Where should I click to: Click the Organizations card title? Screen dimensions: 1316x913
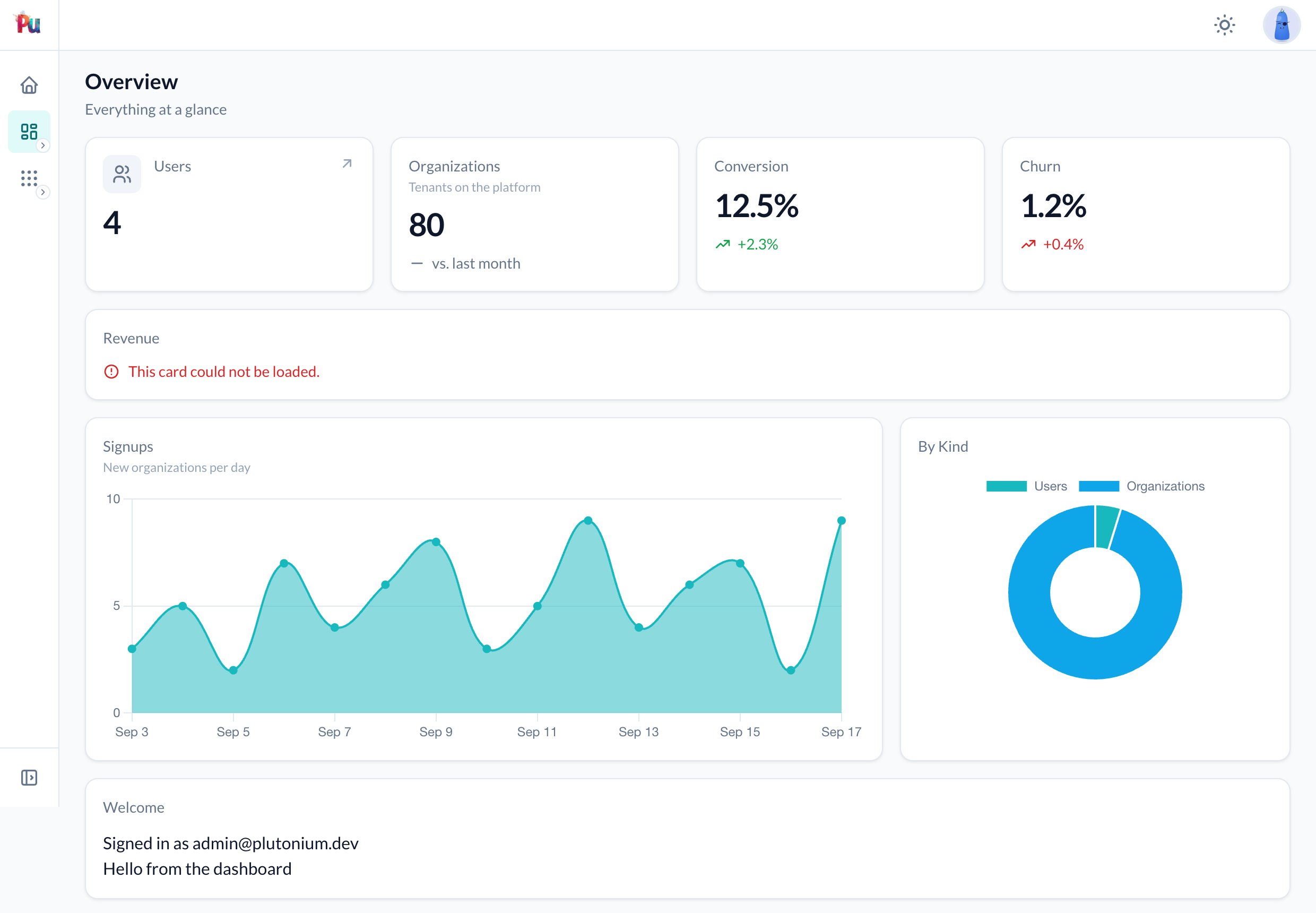click(x=454, y=167)
